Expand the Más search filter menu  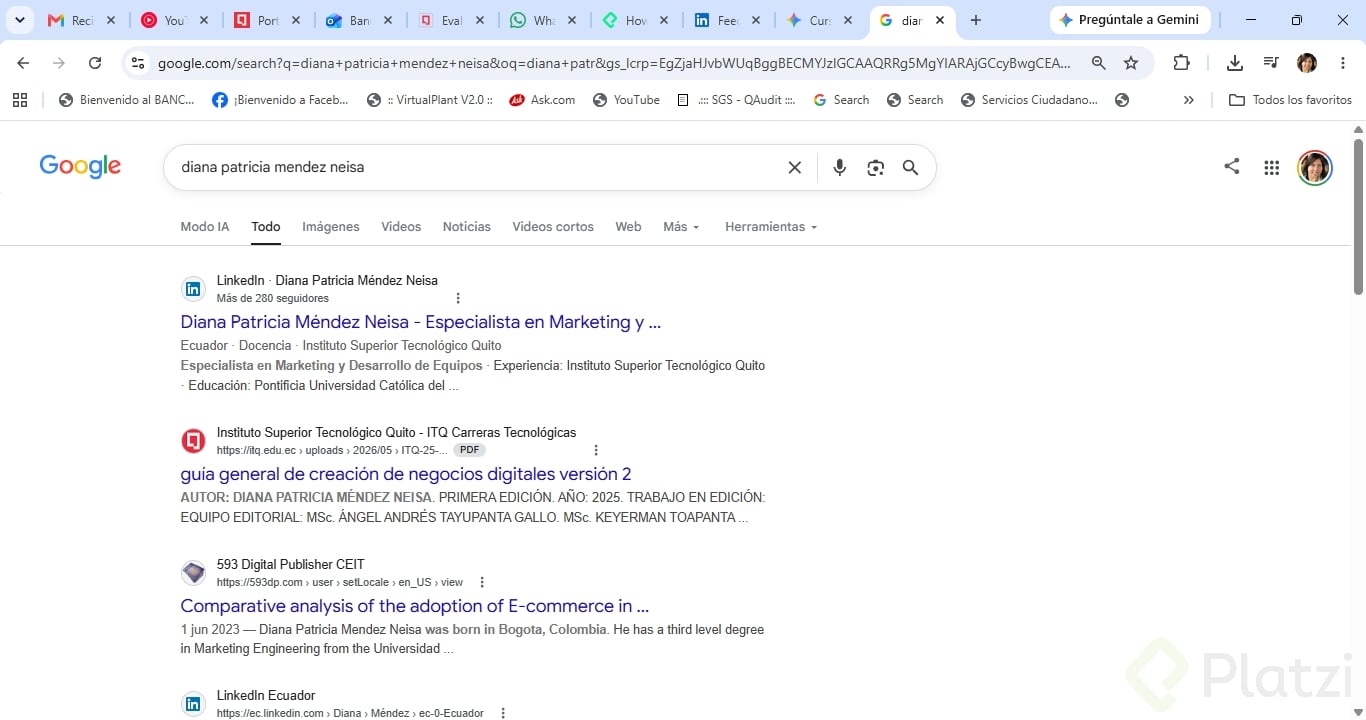681,227
